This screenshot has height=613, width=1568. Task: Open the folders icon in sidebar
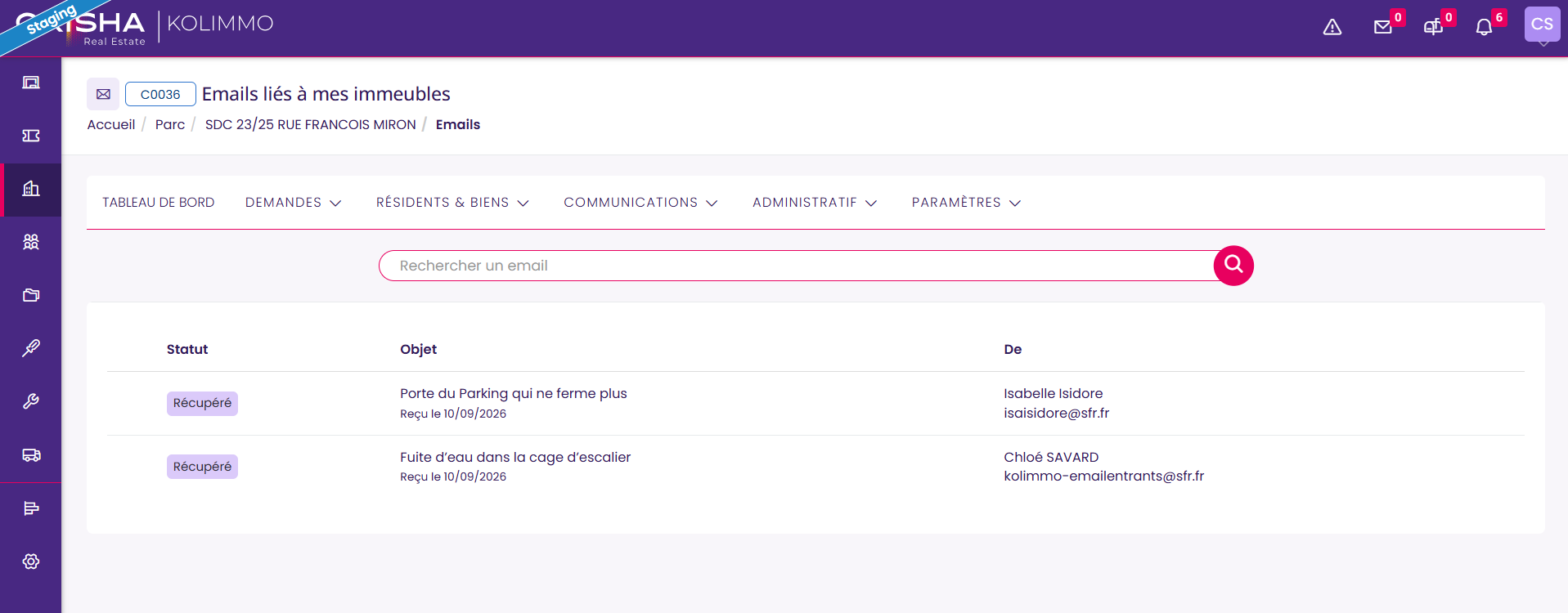[31, 295]
